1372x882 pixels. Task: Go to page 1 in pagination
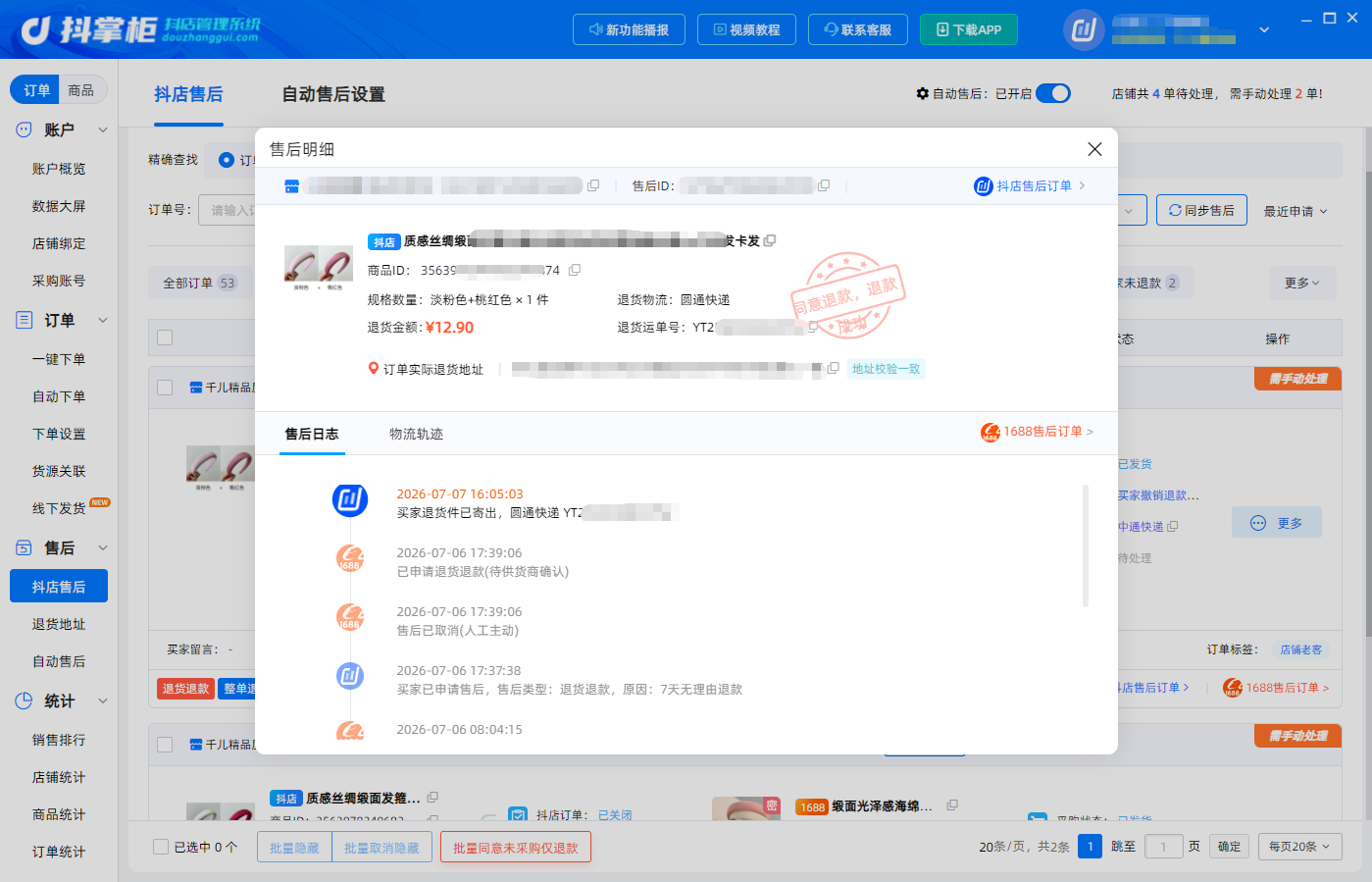1090,846
